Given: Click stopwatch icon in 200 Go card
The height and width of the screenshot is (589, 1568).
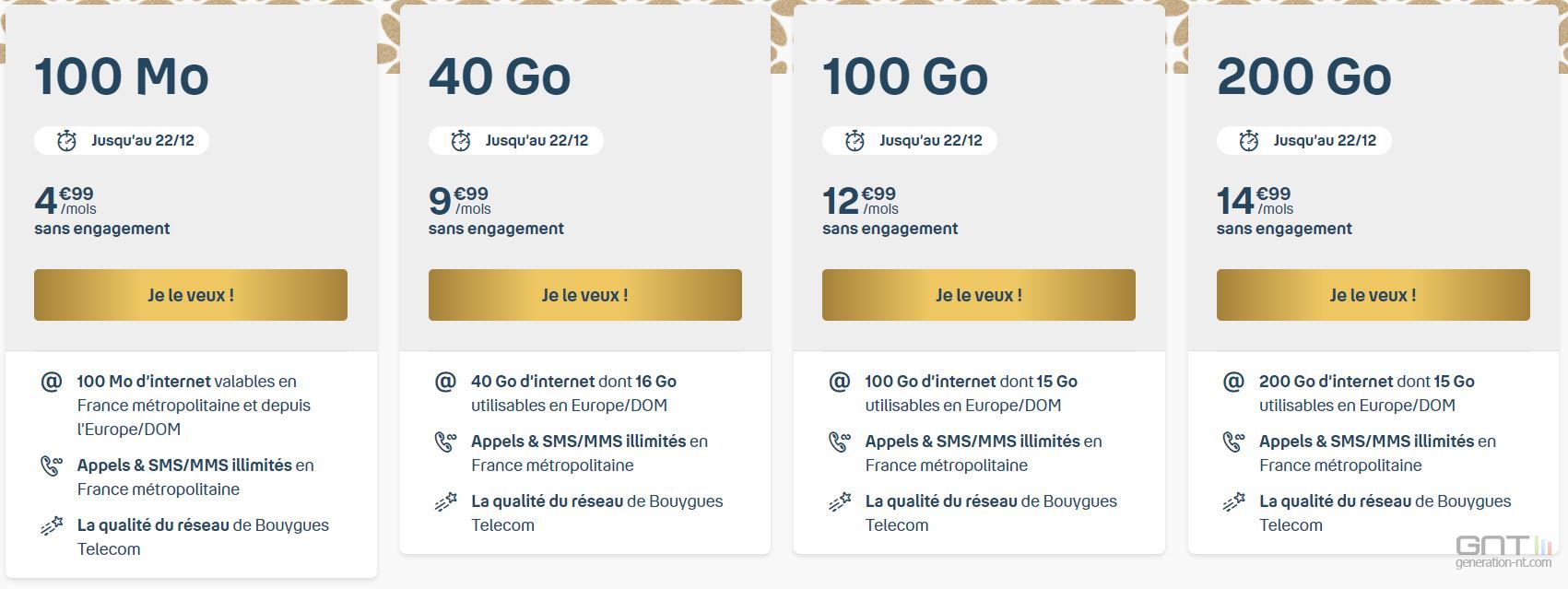Looking at the screenshot, I should [1249, 140].
